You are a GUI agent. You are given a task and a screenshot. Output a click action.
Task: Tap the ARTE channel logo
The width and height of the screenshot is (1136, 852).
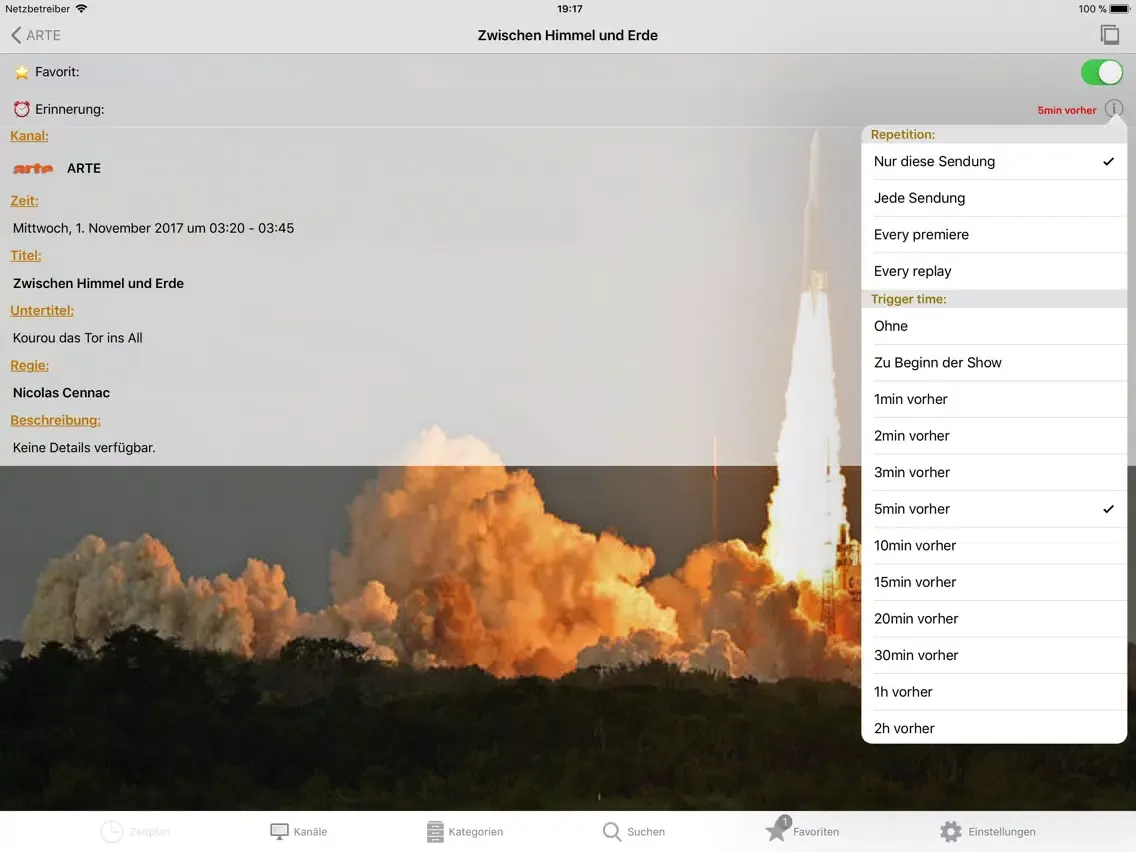tap(33, 168)
